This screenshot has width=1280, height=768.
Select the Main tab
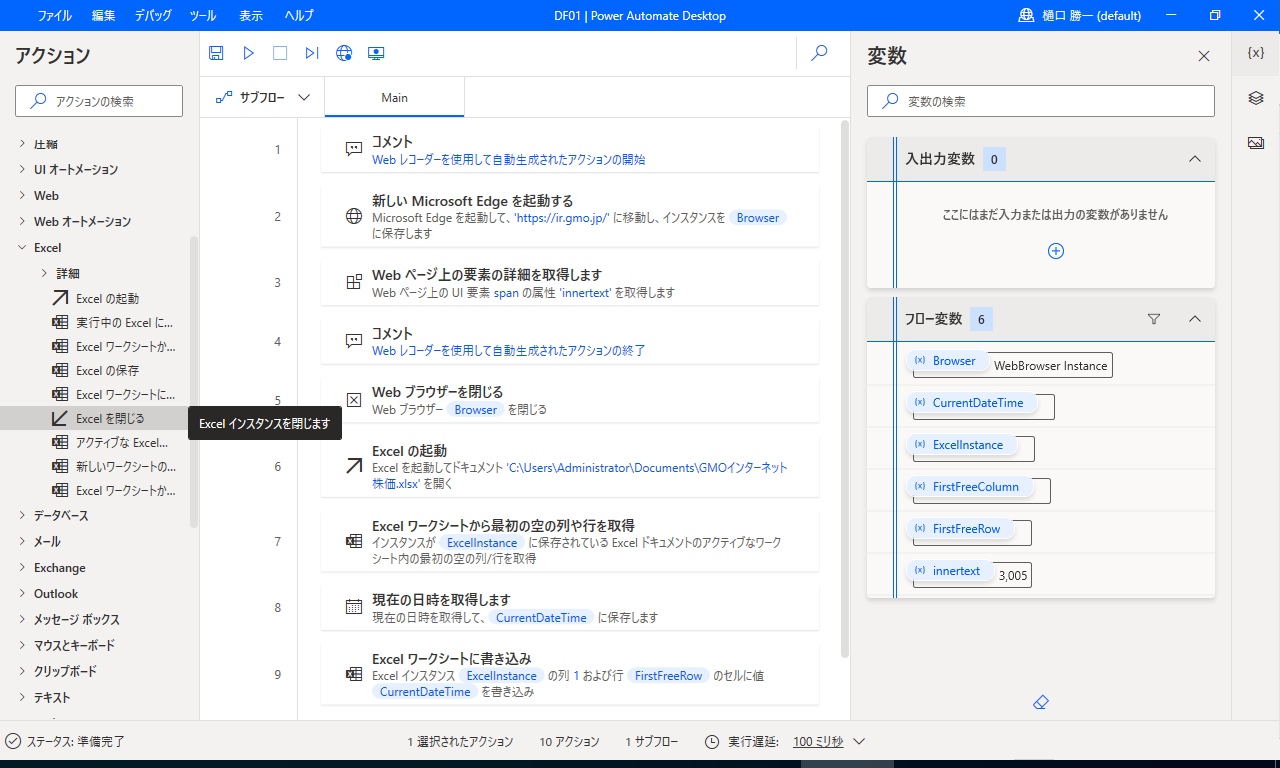coord(394,98)
